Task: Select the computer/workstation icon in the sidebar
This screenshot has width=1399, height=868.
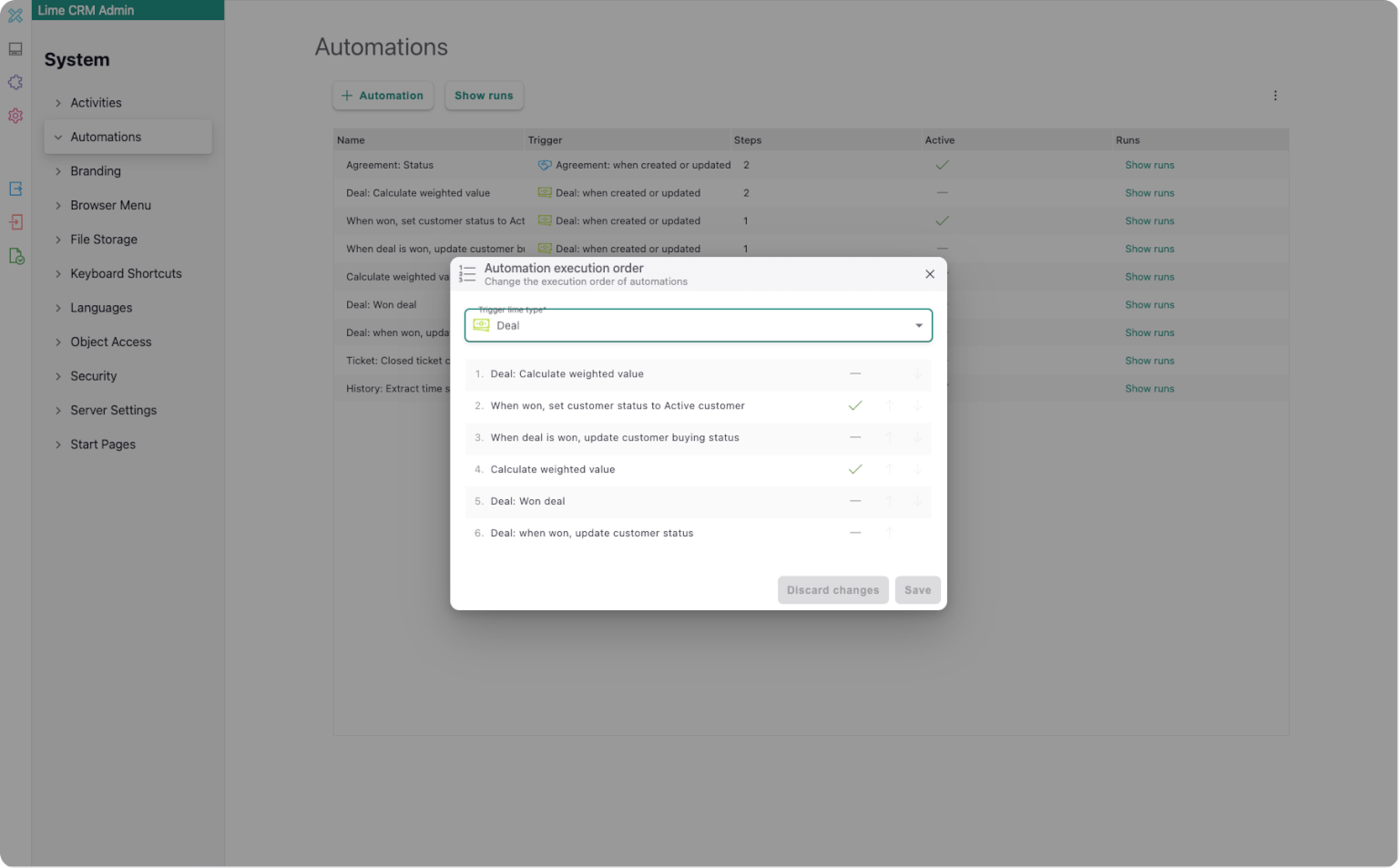Action: pyautogui.click(x=15, y=48)
